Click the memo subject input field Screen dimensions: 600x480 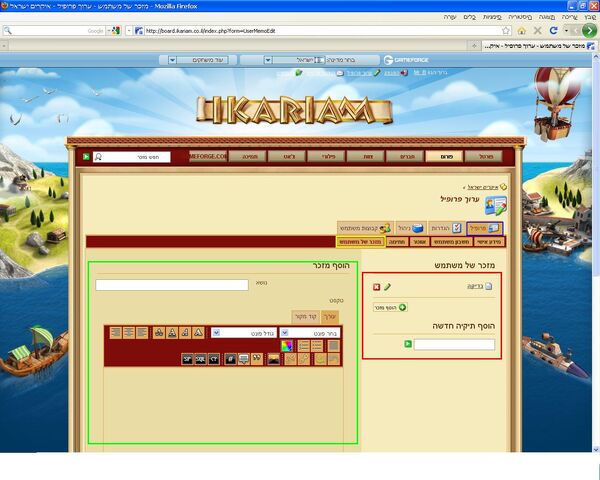(172, 285)
